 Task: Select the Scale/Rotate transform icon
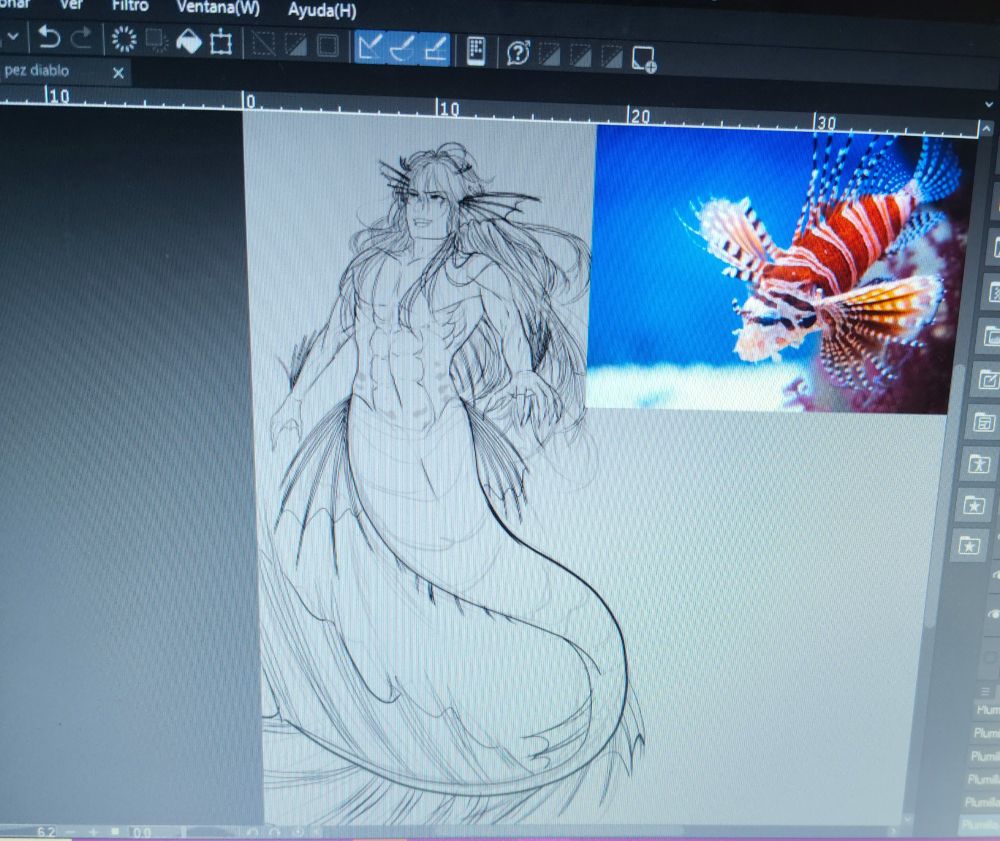(x=221, y=43)
